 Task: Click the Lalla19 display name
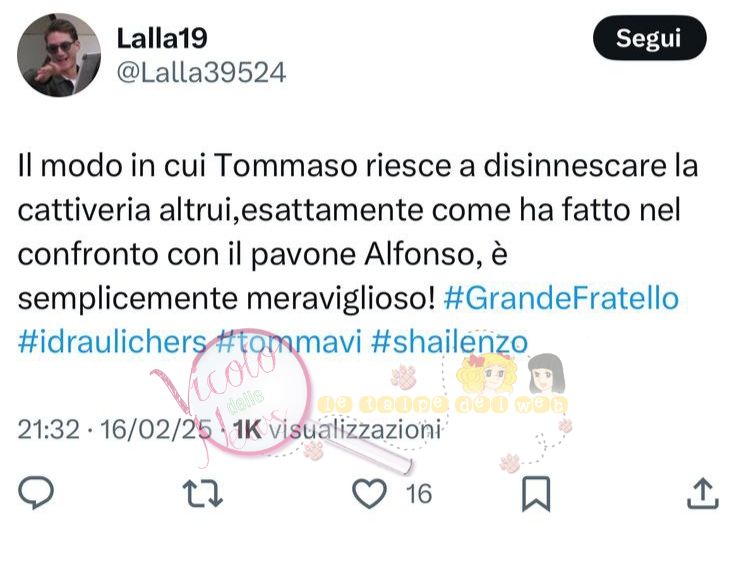pyautogui.click(x=162, y=38)
